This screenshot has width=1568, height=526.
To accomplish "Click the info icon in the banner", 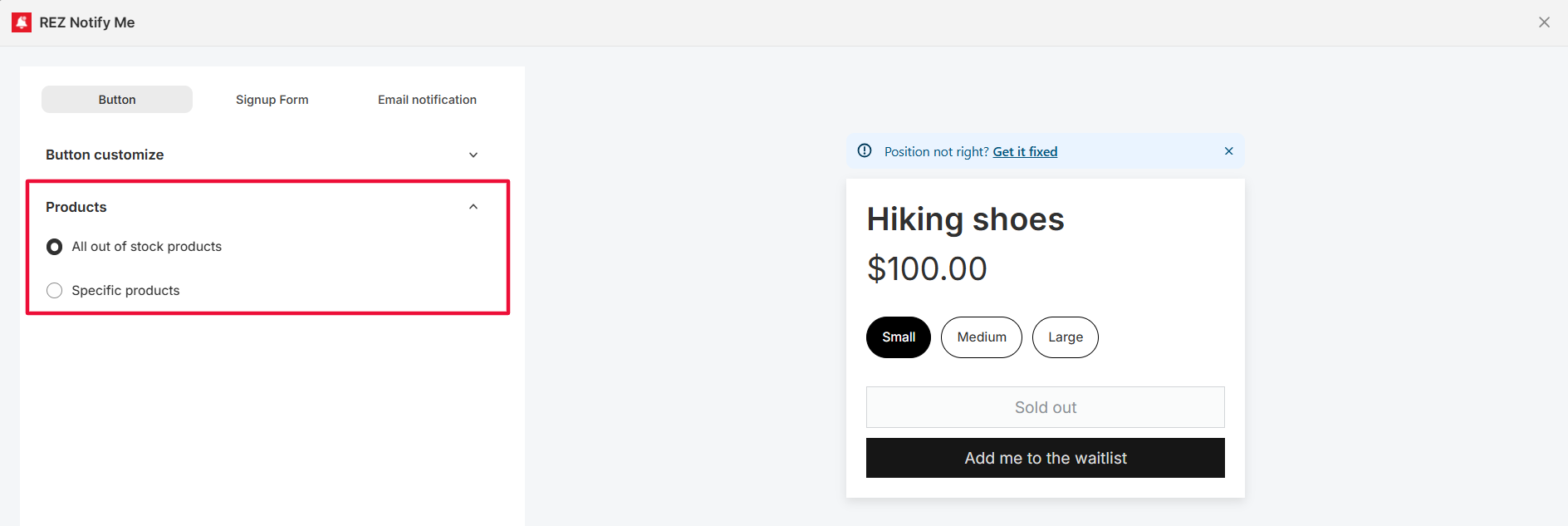I will (865, 151).
